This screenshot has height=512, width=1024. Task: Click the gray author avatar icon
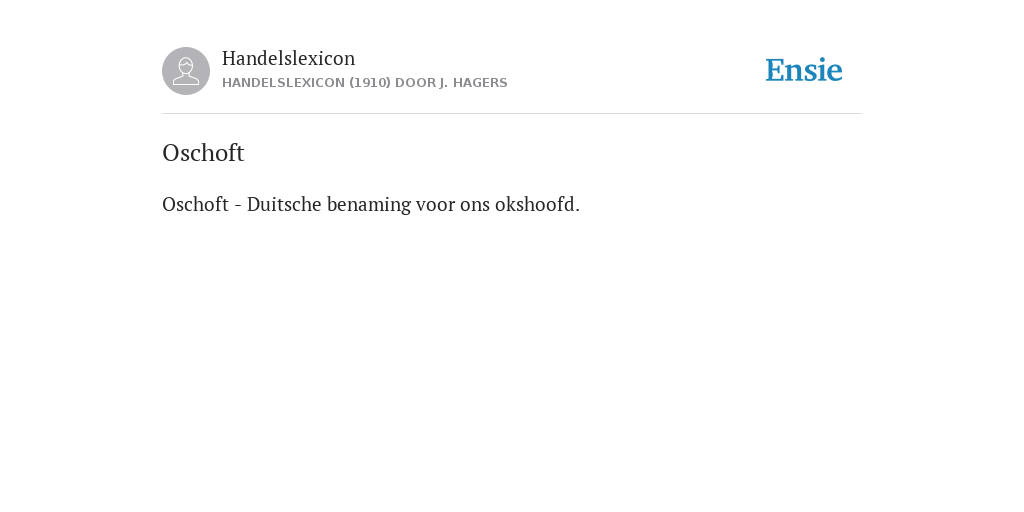tap(186, 71)
